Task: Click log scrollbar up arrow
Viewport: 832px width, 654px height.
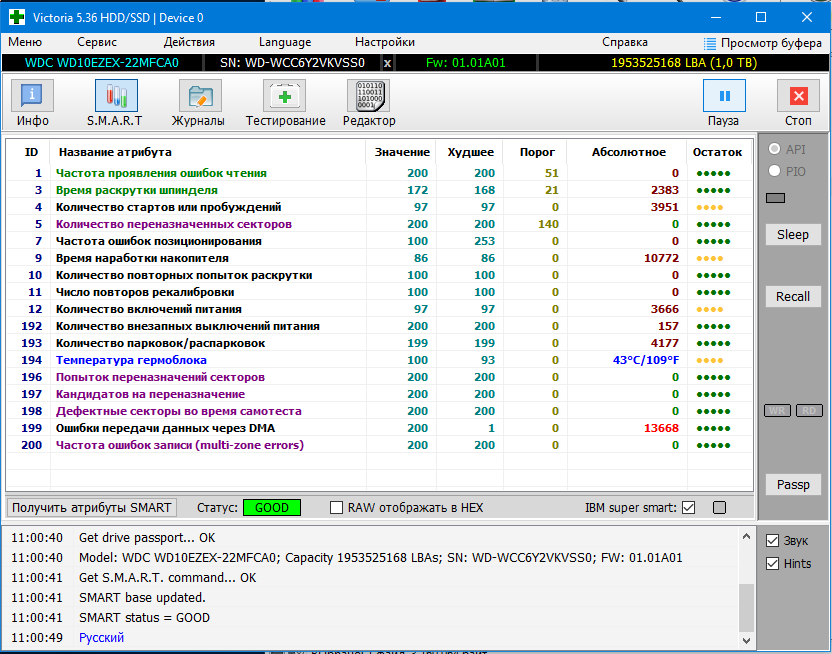Action: (x=746, y=536)
